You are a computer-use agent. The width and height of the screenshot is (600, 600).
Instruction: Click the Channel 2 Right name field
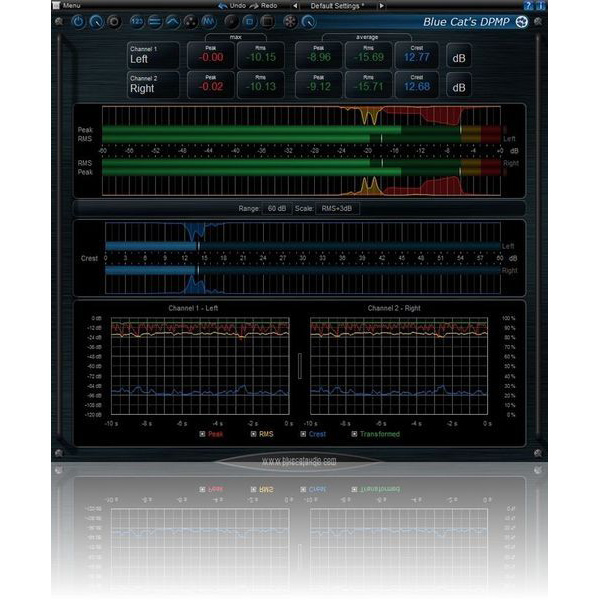[x=153, y=85]
